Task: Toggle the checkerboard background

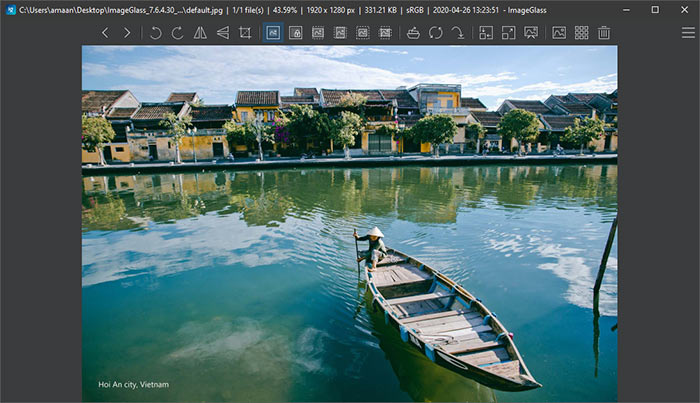Action: coord(581,33)
